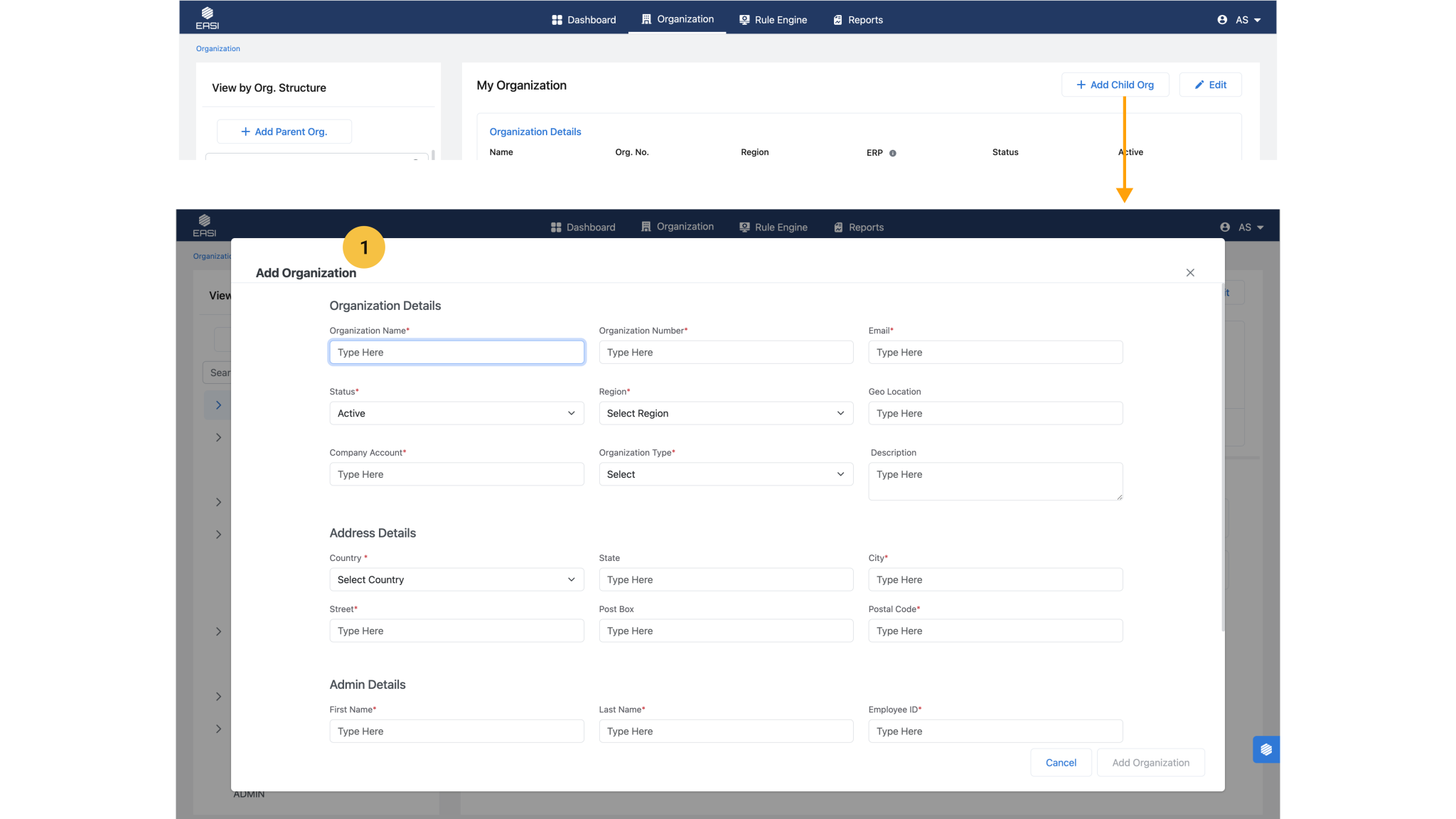1456x819 pixels.
Task: Click the pencil Edit button
Action: click(x=1210, y=85)
